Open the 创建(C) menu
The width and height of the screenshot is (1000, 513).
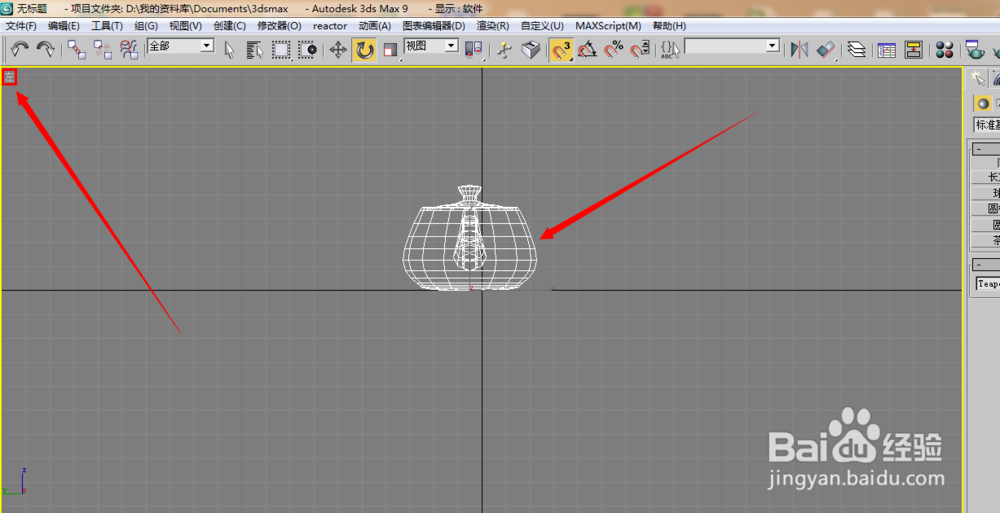(x=230, y=26)
